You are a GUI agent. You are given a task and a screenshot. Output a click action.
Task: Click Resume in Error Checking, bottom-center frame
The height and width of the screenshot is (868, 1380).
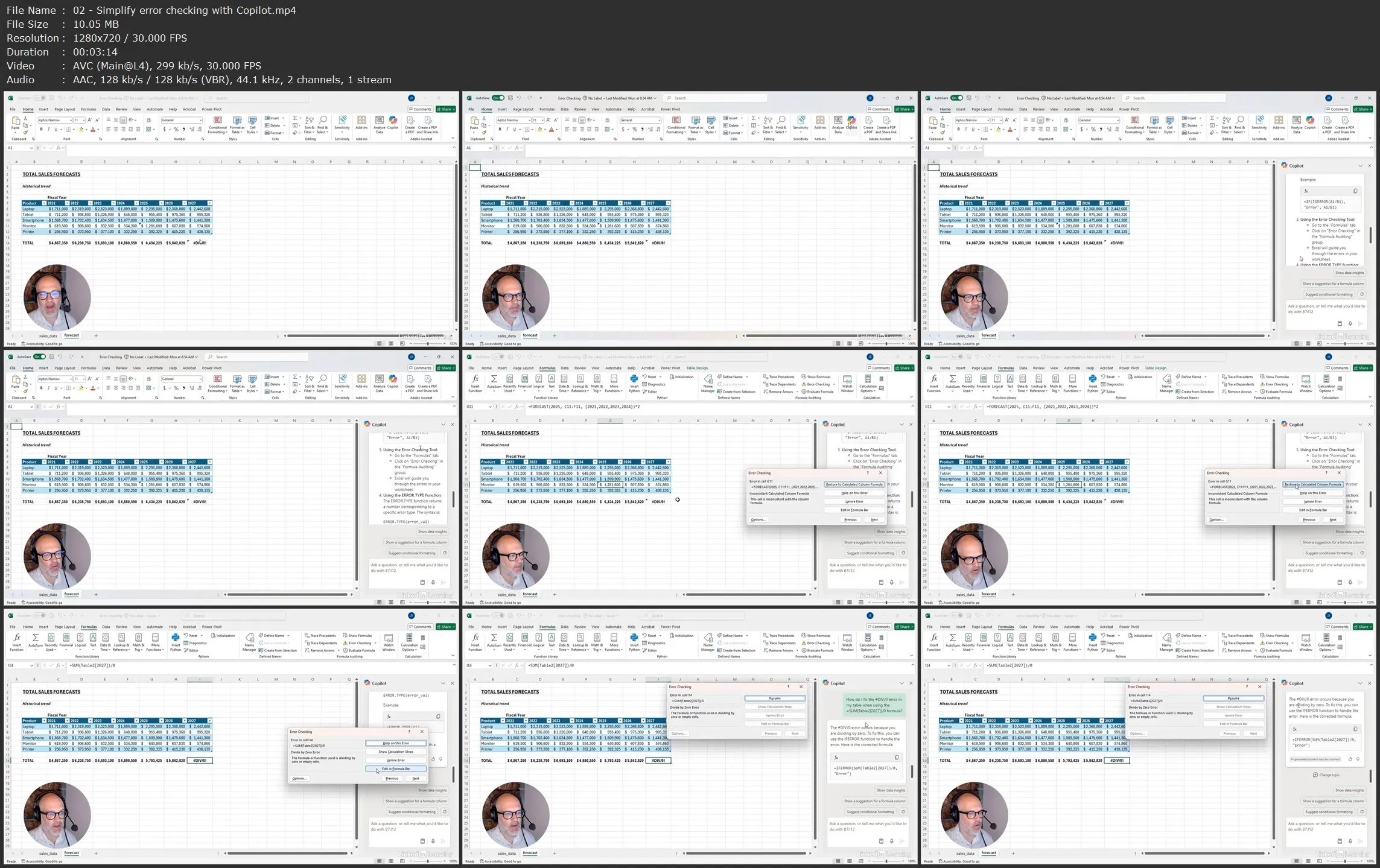(775, 698)
